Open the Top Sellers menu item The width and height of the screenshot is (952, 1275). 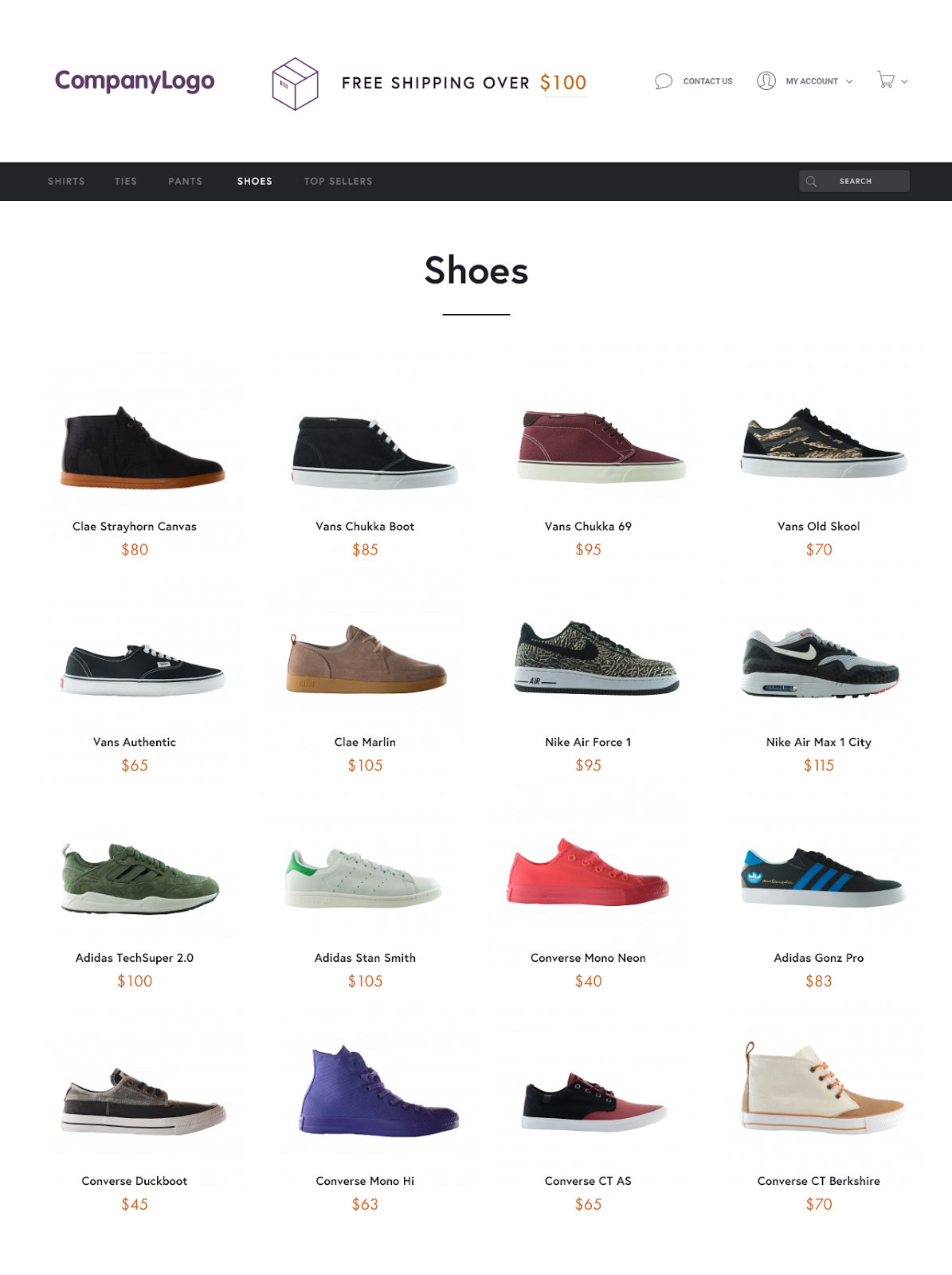point(338,181)
